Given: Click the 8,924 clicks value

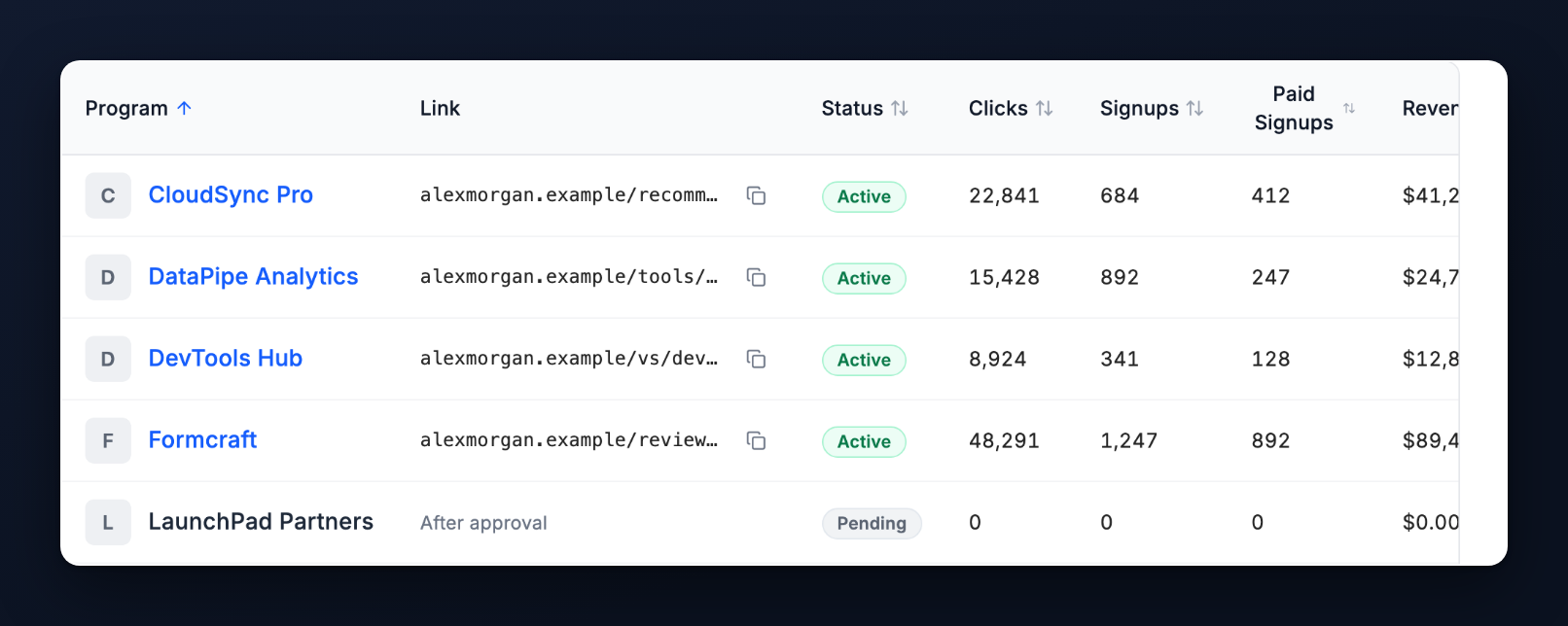Looking at the screenshot, I should tap(997, 359).
